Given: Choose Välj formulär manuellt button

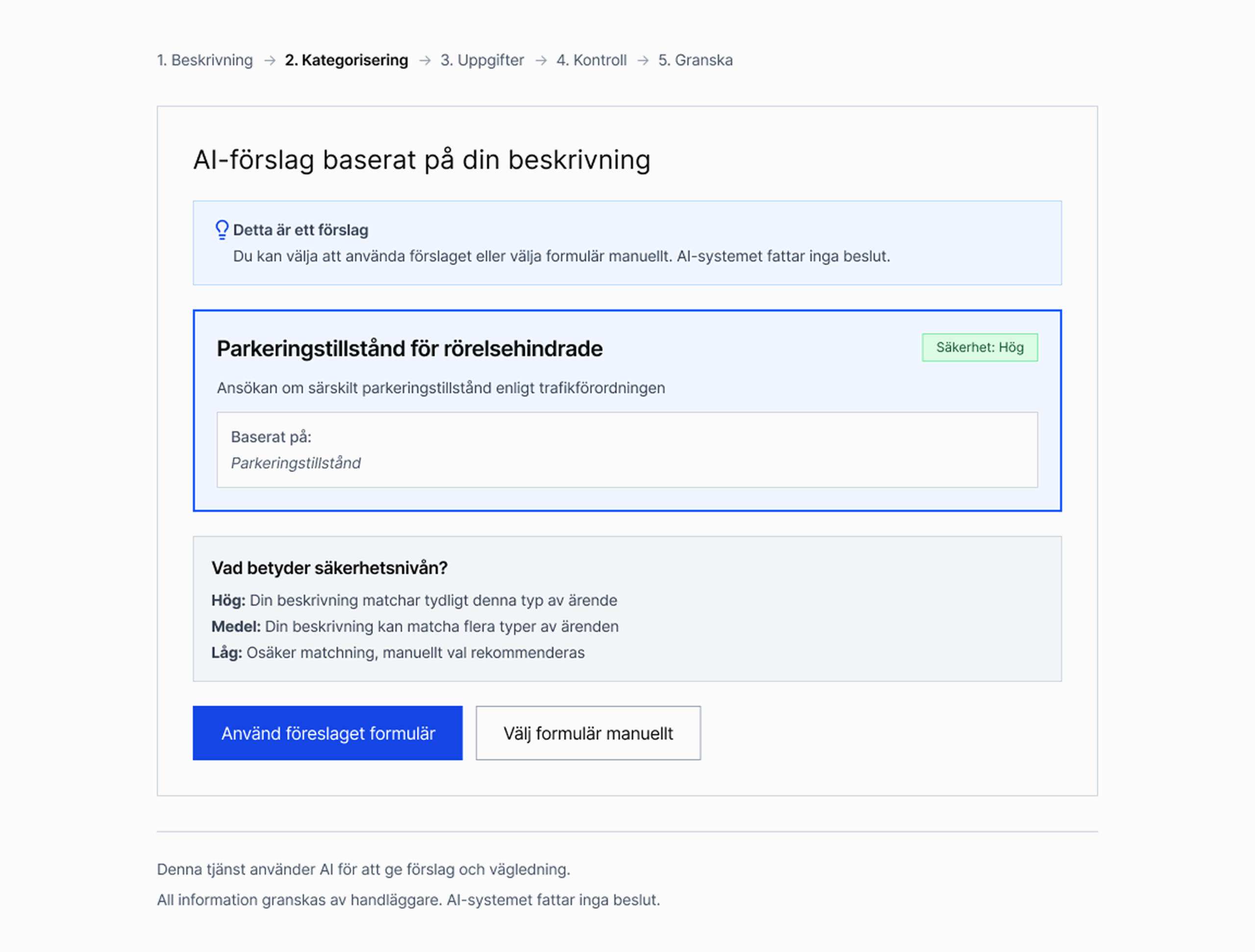Looking at the screenshot, I should click(x=588, y=733).
